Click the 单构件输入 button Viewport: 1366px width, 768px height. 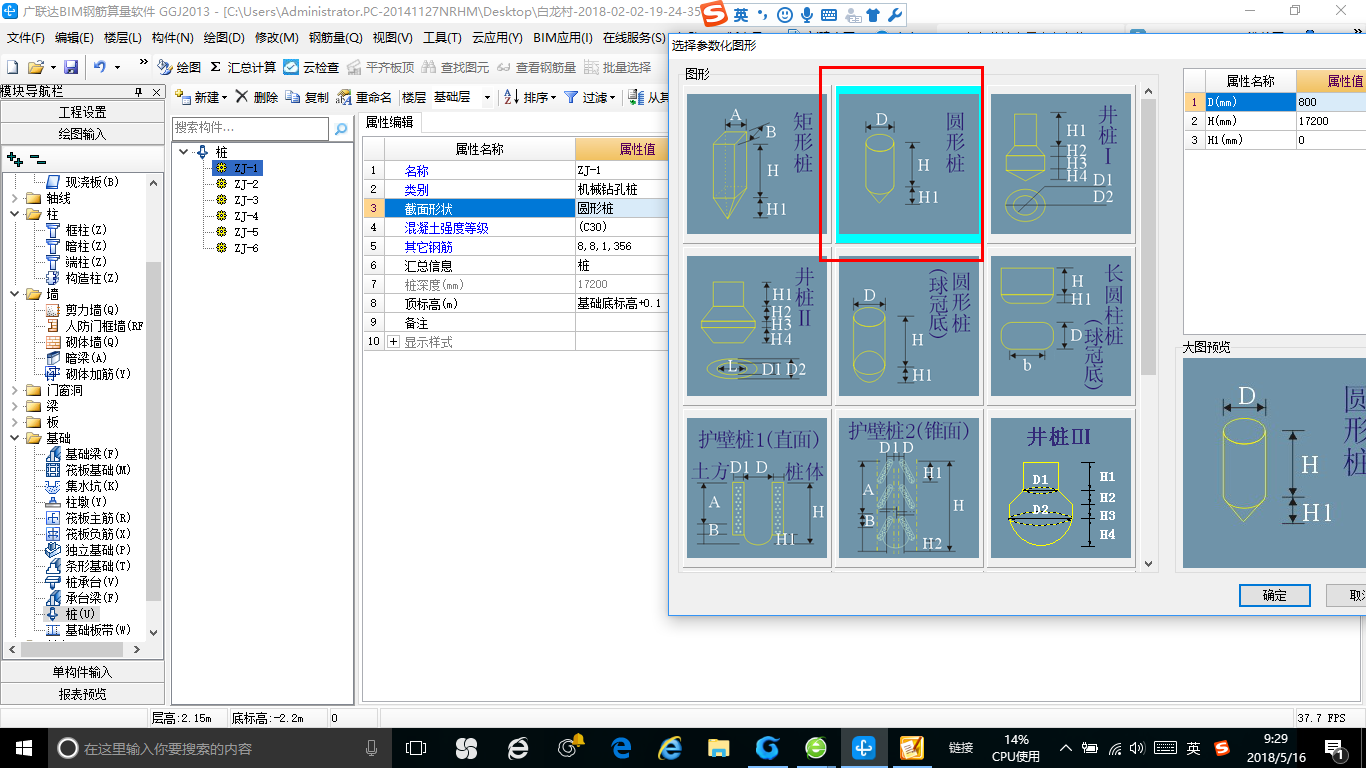[x=82, y=672]
